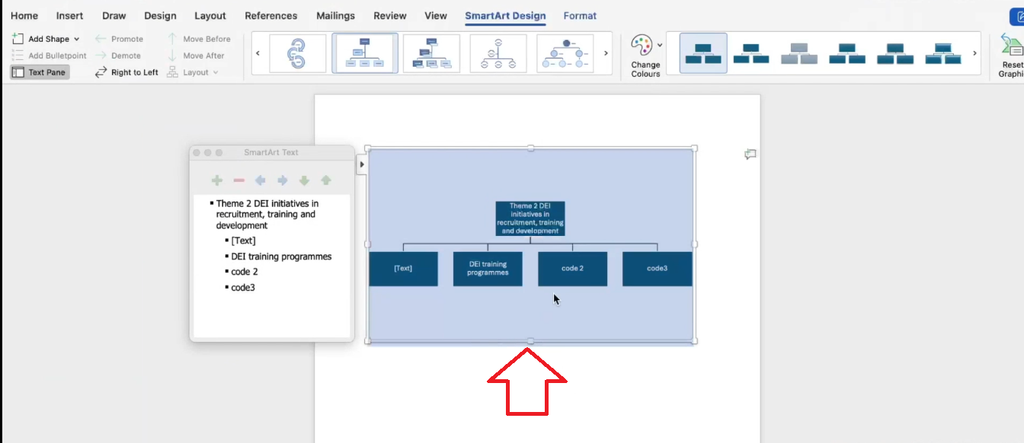The image size is (1024, 443).
Task: Select the Theme 2 DEI top box in chart
Action: [x=530, y=218]
